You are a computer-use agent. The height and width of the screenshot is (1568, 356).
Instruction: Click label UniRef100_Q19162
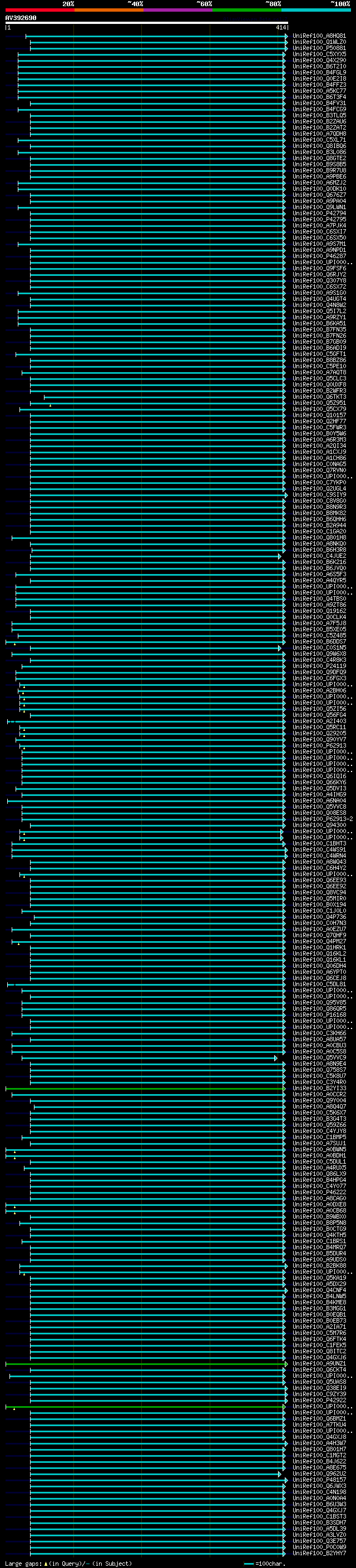tap(319, 611)
